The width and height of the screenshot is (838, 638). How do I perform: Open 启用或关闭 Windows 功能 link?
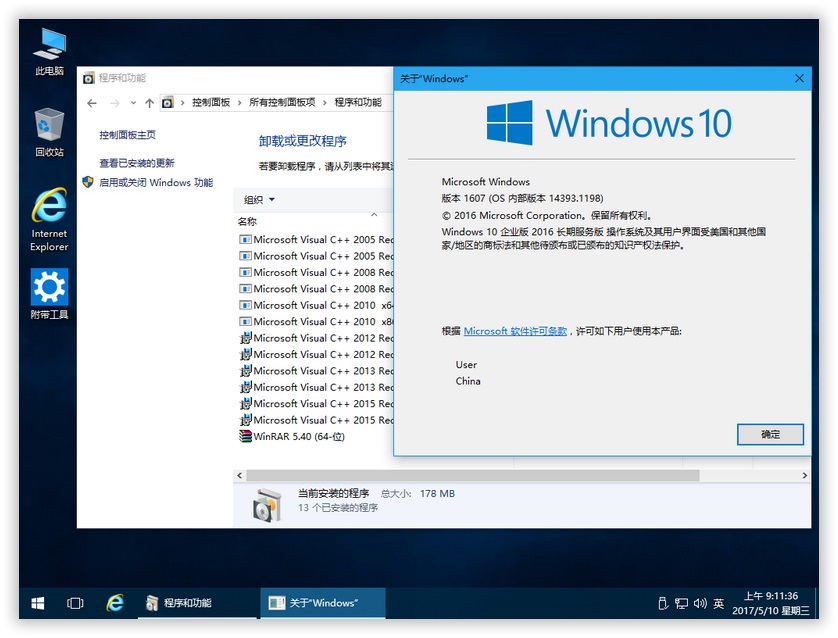(156, 183)
